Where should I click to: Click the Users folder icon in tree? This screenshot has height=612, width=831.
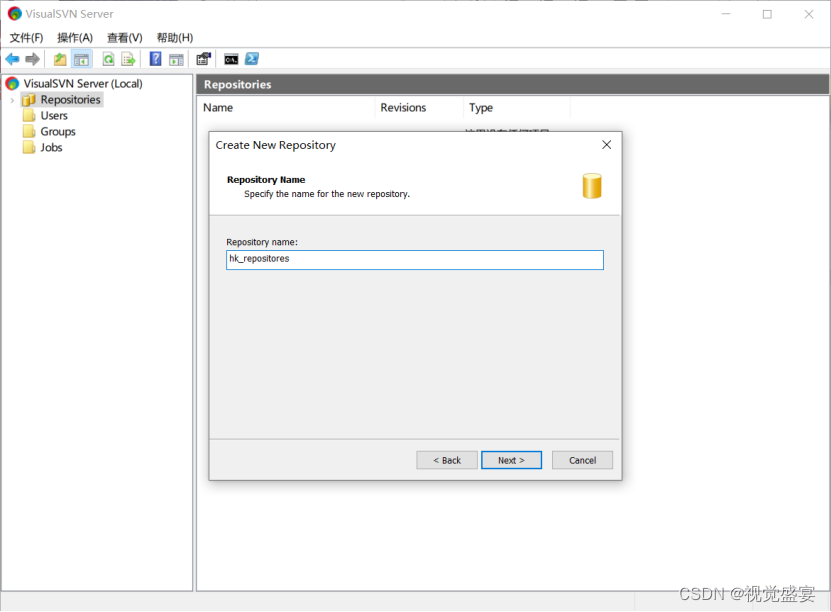tap(29, 116)
